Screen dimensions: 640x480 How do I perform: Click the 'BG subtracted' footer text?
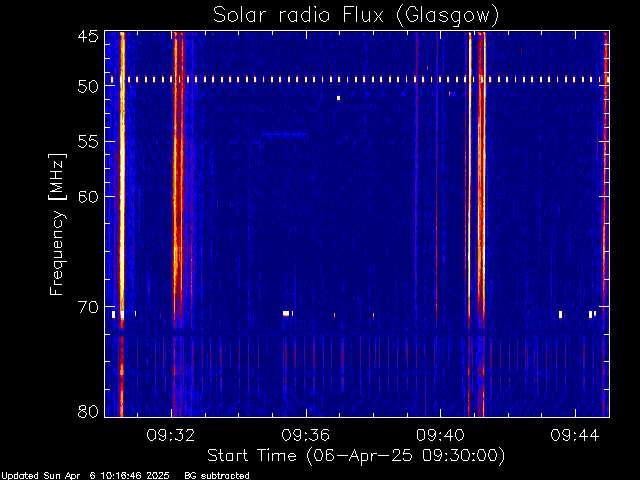tap(217, 476)
